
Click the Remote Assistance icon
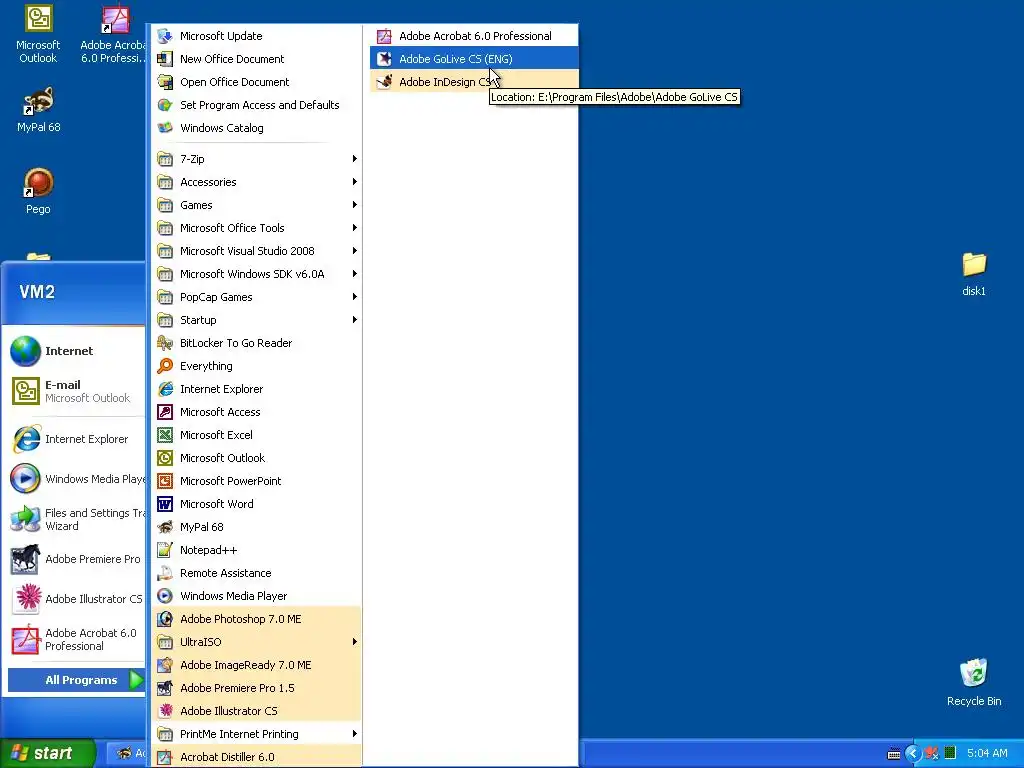point(165,573)
